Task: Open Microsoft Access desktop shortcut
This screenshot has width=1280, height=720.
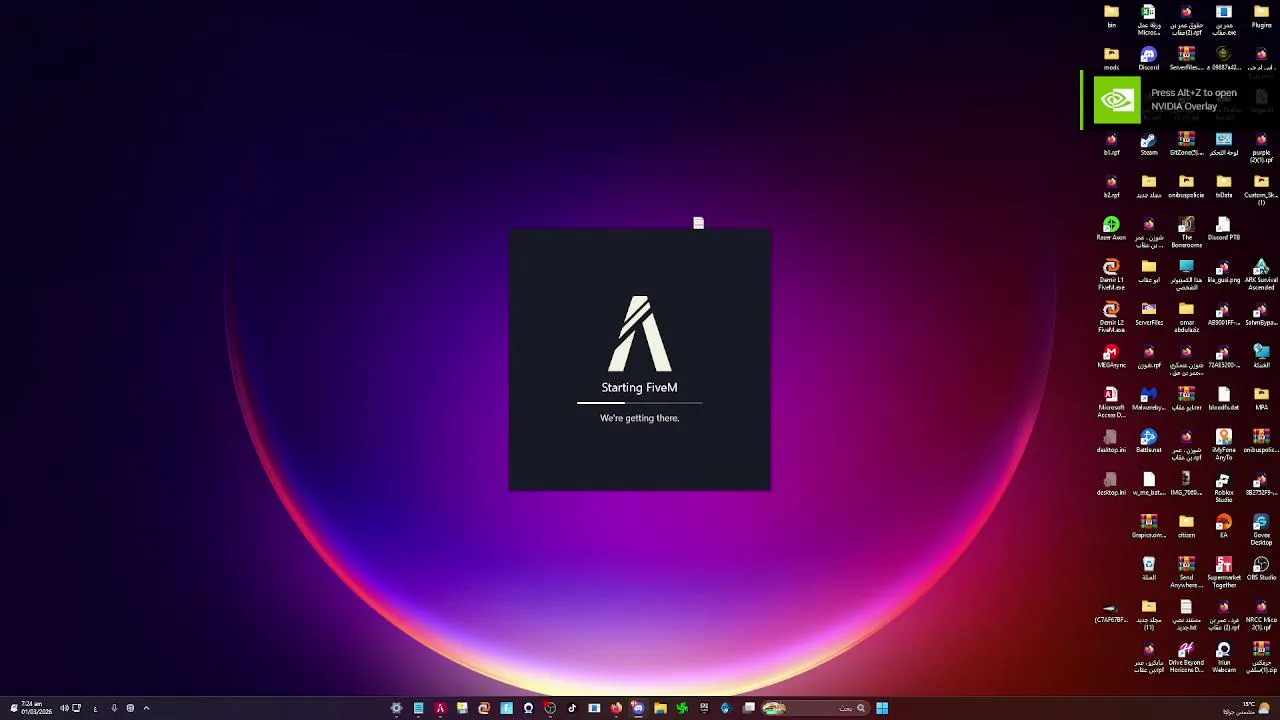Action: [1111, 402]
